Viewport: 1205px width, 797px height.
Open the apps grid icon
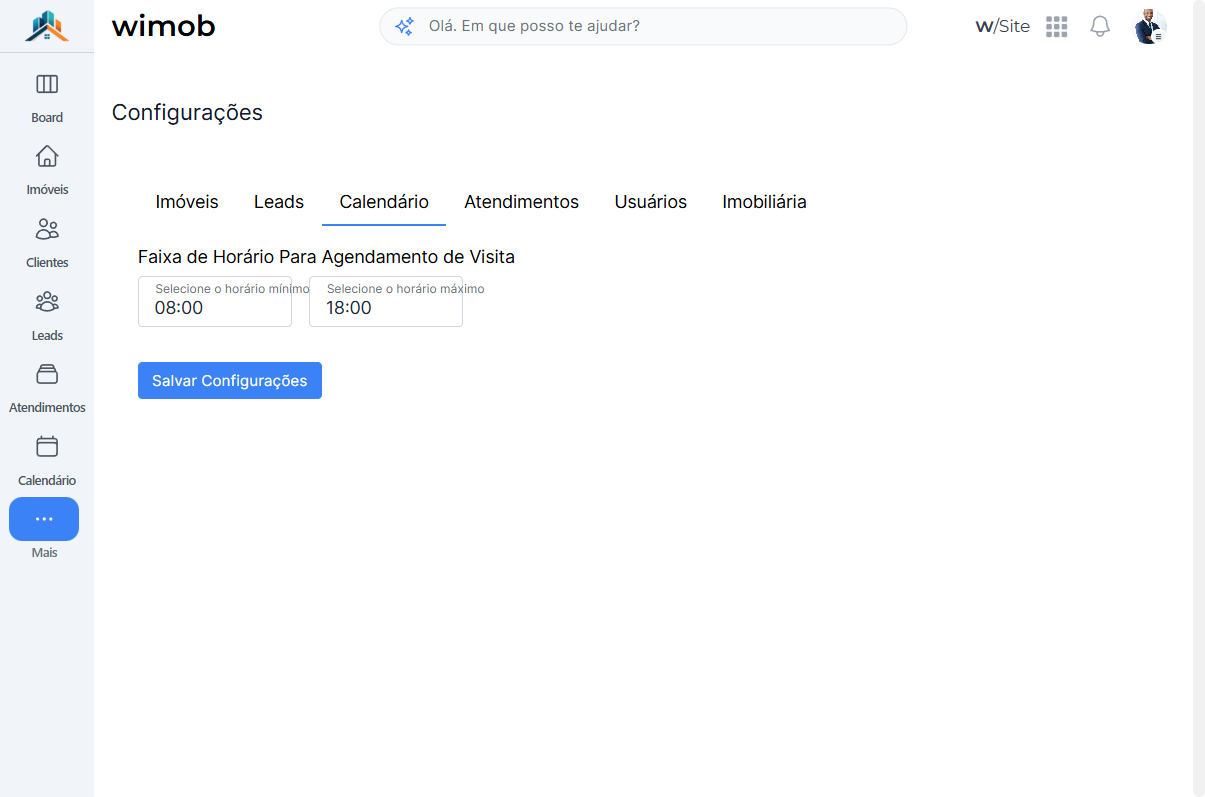pyautogui.click(x=1057, y=27)
